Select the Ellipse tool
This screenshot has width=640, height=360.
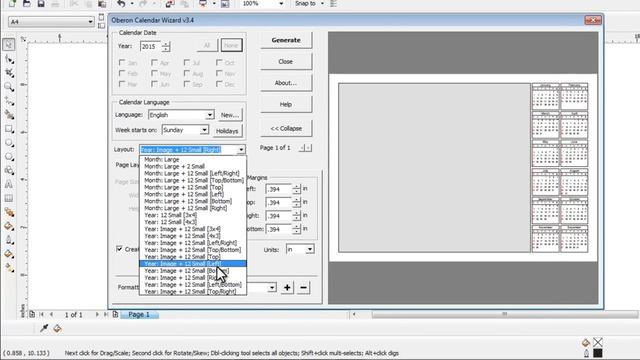tap(9, 143)
